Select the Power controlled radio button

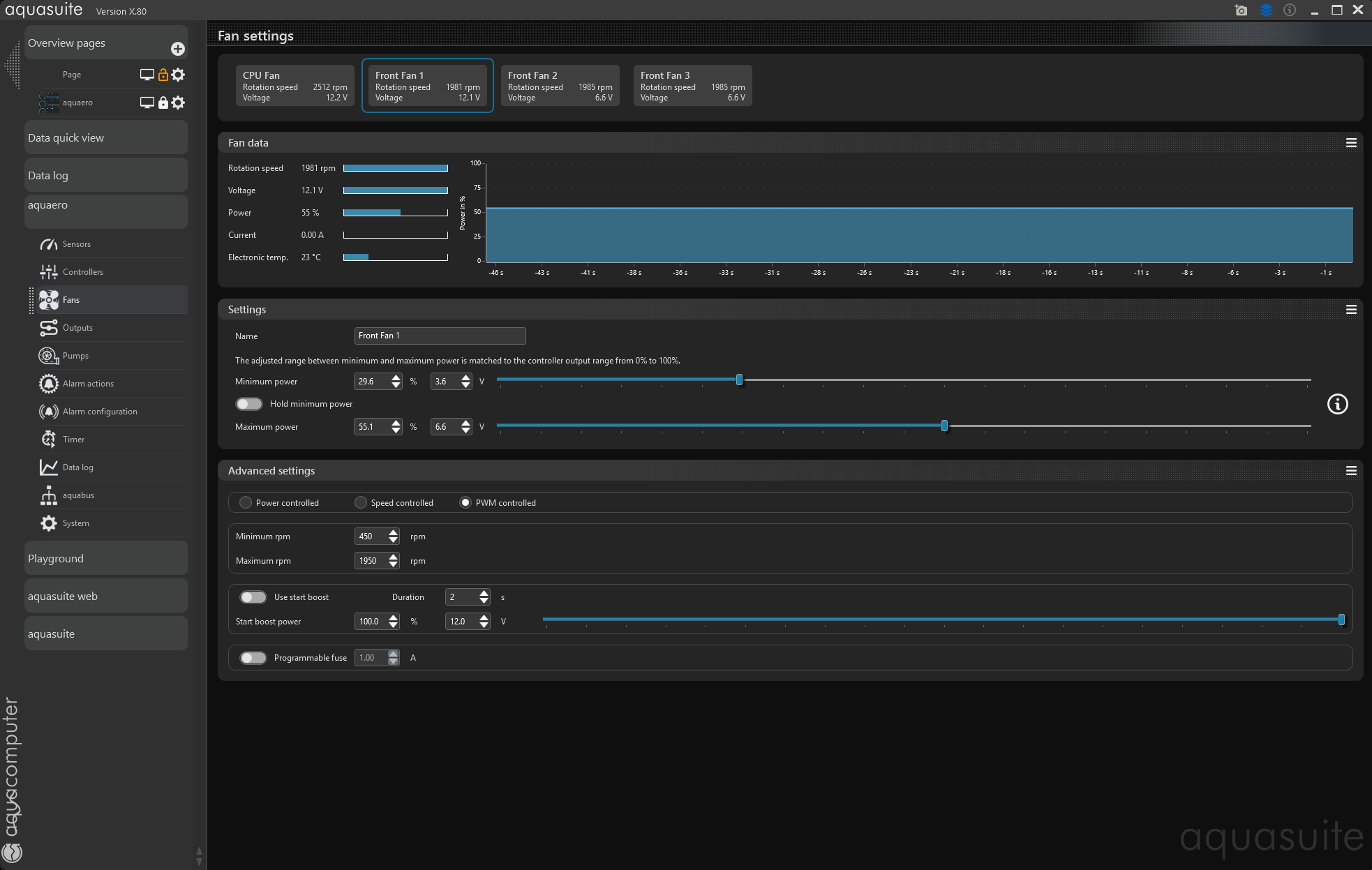(246, 502)
